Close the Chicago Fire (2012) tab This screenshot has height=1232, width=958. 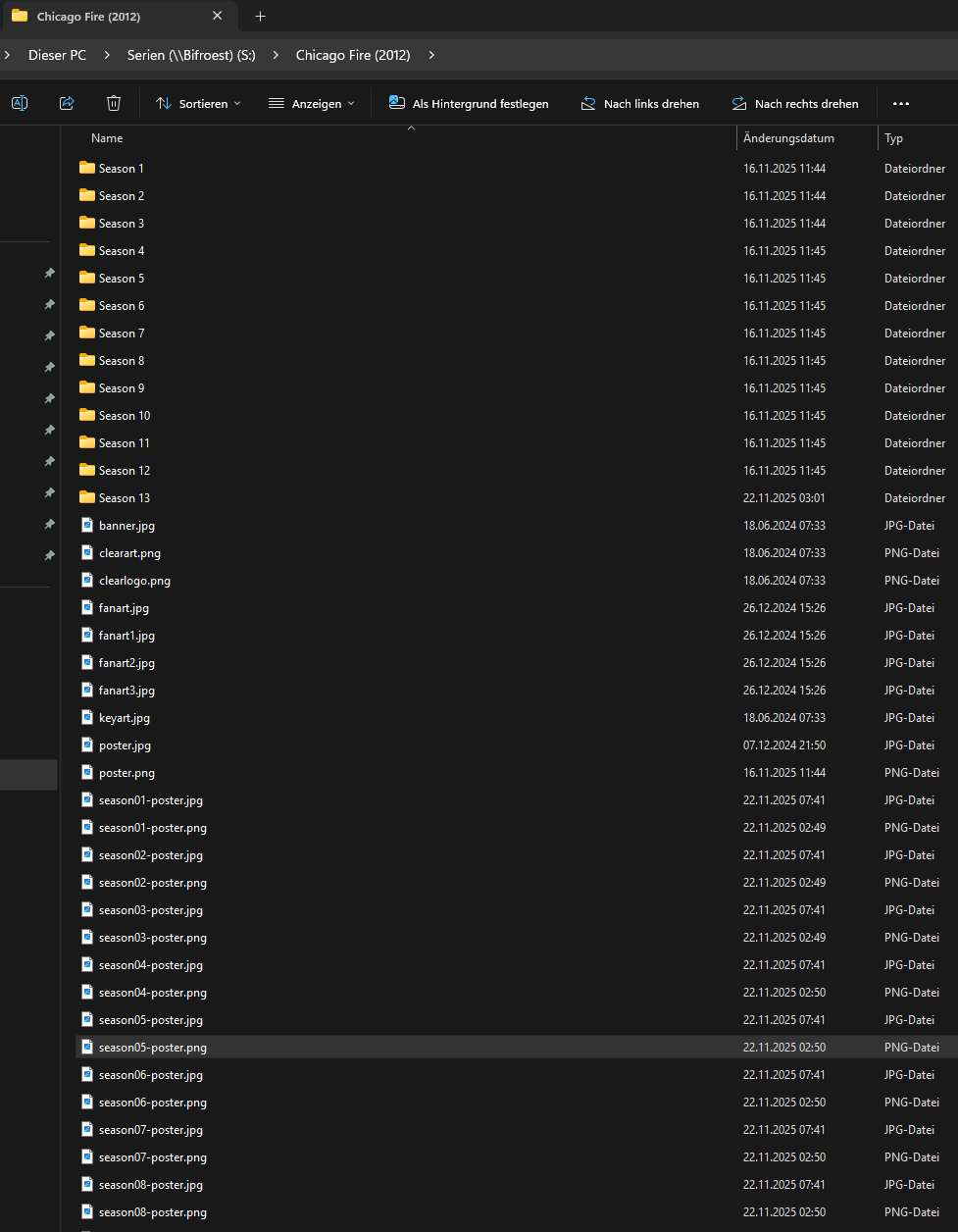[x=218, y=16]
